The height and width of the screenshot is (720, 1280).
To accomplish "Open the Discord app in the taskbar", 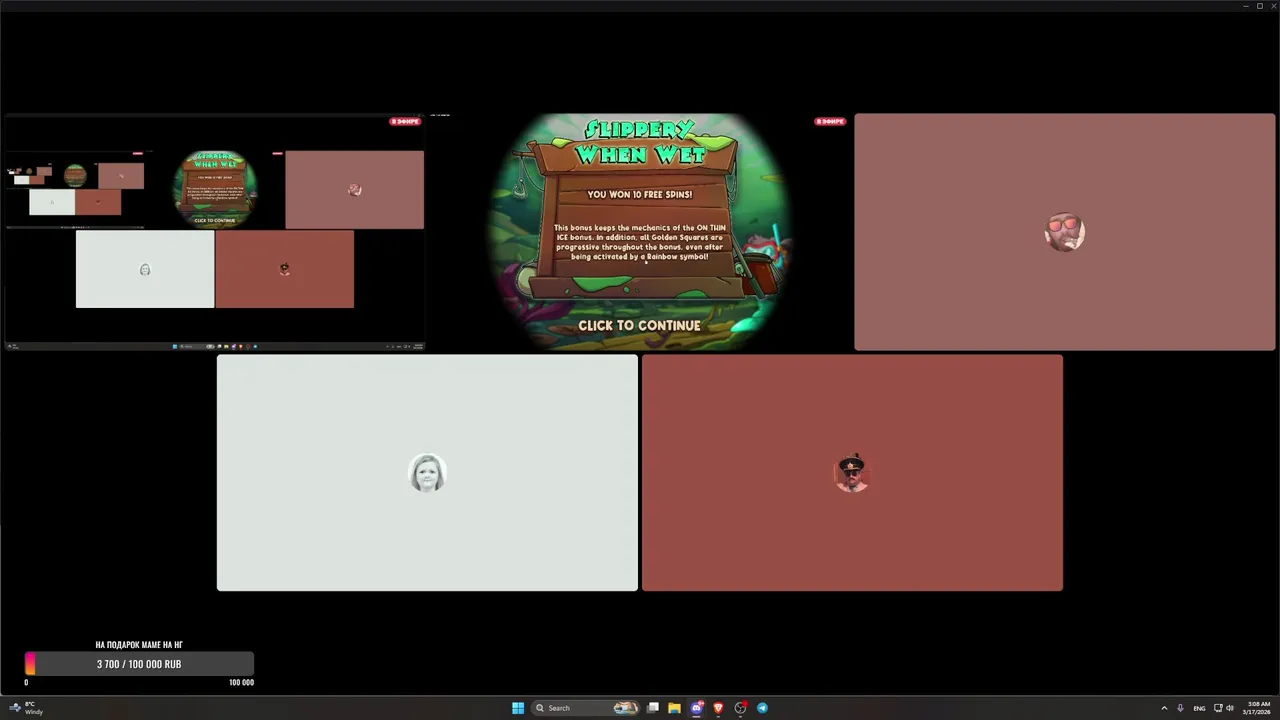I will (x=697, y=708).
